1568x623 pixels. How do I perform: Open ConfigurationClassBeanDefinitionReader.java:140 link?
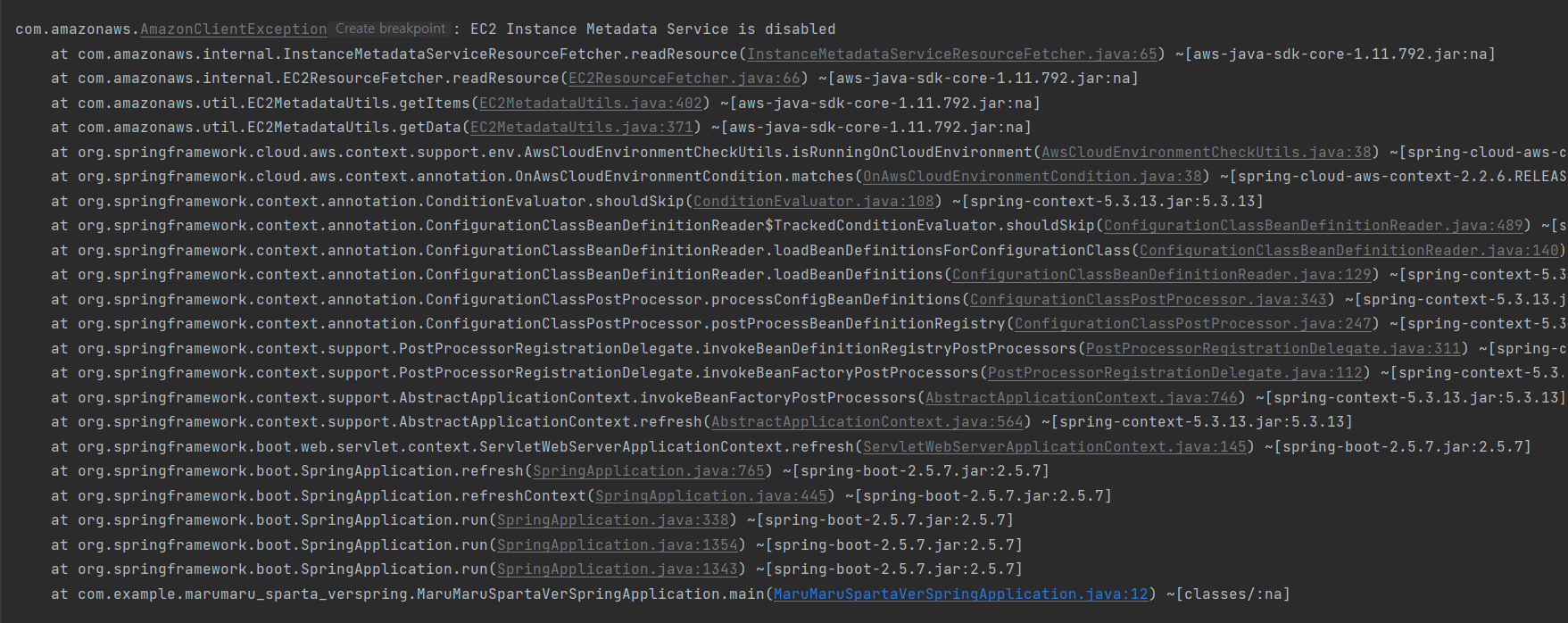(1349, 251)
